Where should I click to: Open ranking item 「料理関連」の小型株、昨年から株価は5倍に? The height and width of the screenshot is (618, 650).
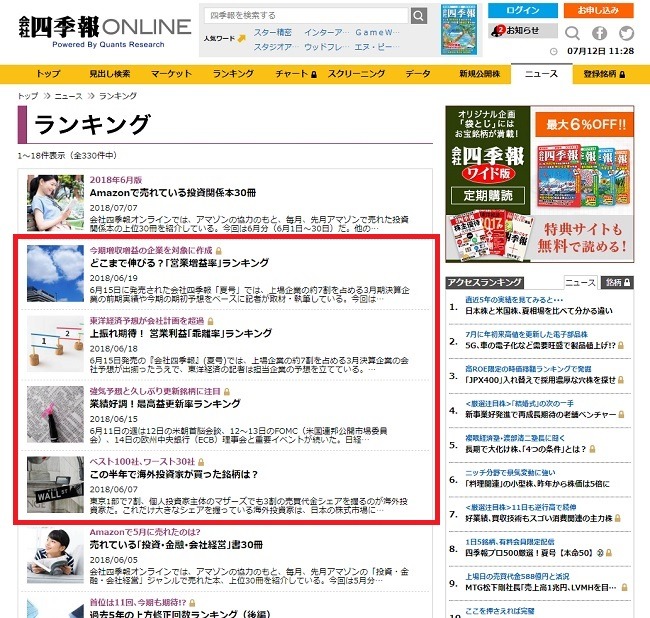click(537, 484)
